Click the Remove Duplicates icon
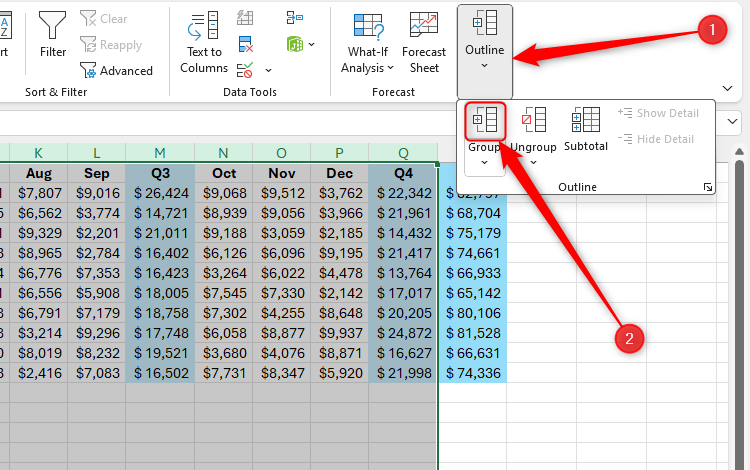 pyautogui.click(x=246, y=44)
